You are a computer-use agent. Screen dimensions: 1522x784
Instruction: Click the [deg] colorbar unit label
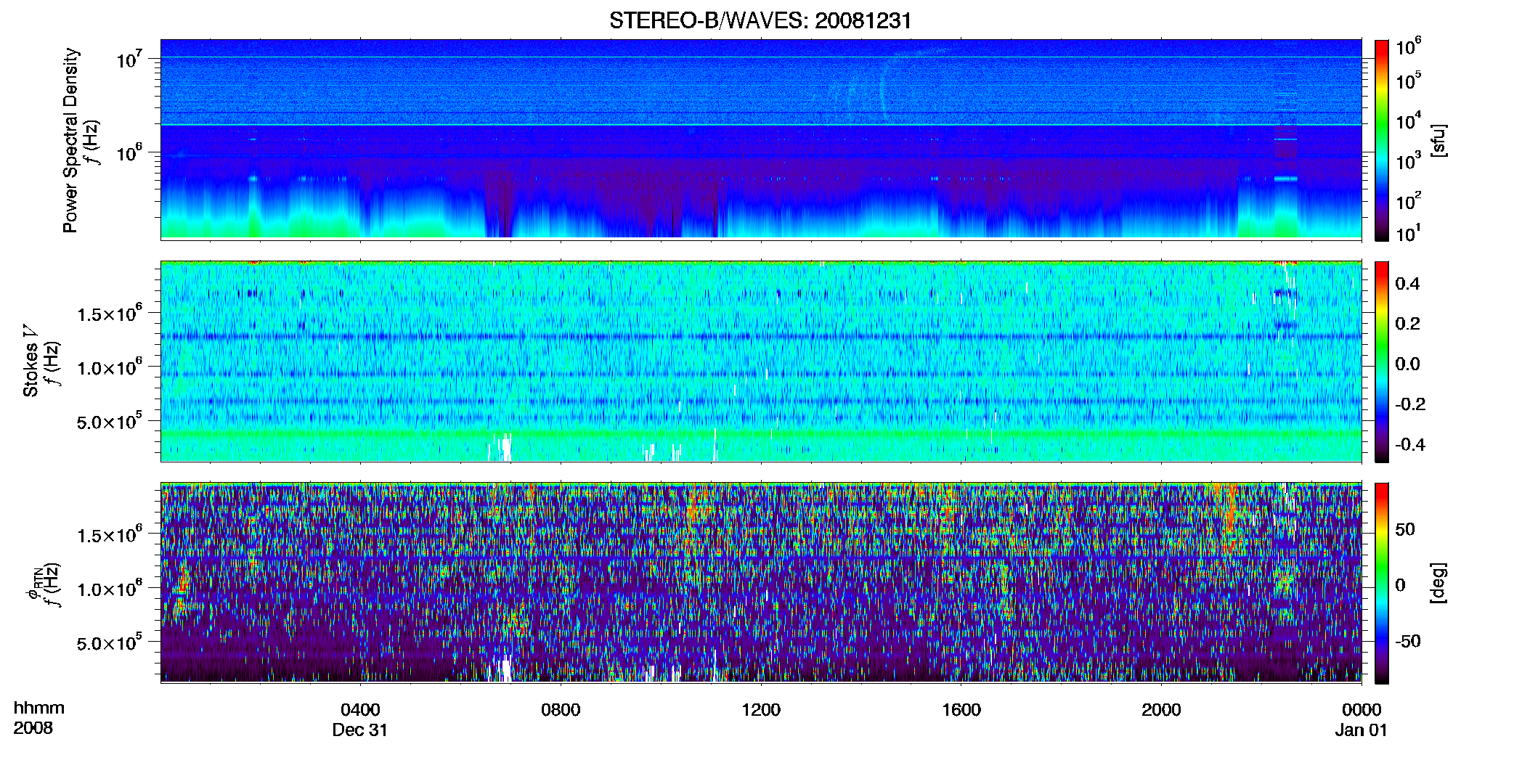click(1438, 582)
